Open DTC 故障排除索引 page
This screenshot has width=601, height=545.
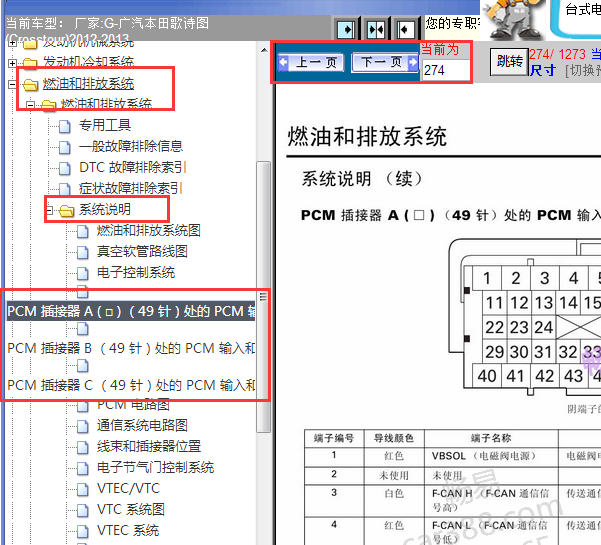(133, 167)
